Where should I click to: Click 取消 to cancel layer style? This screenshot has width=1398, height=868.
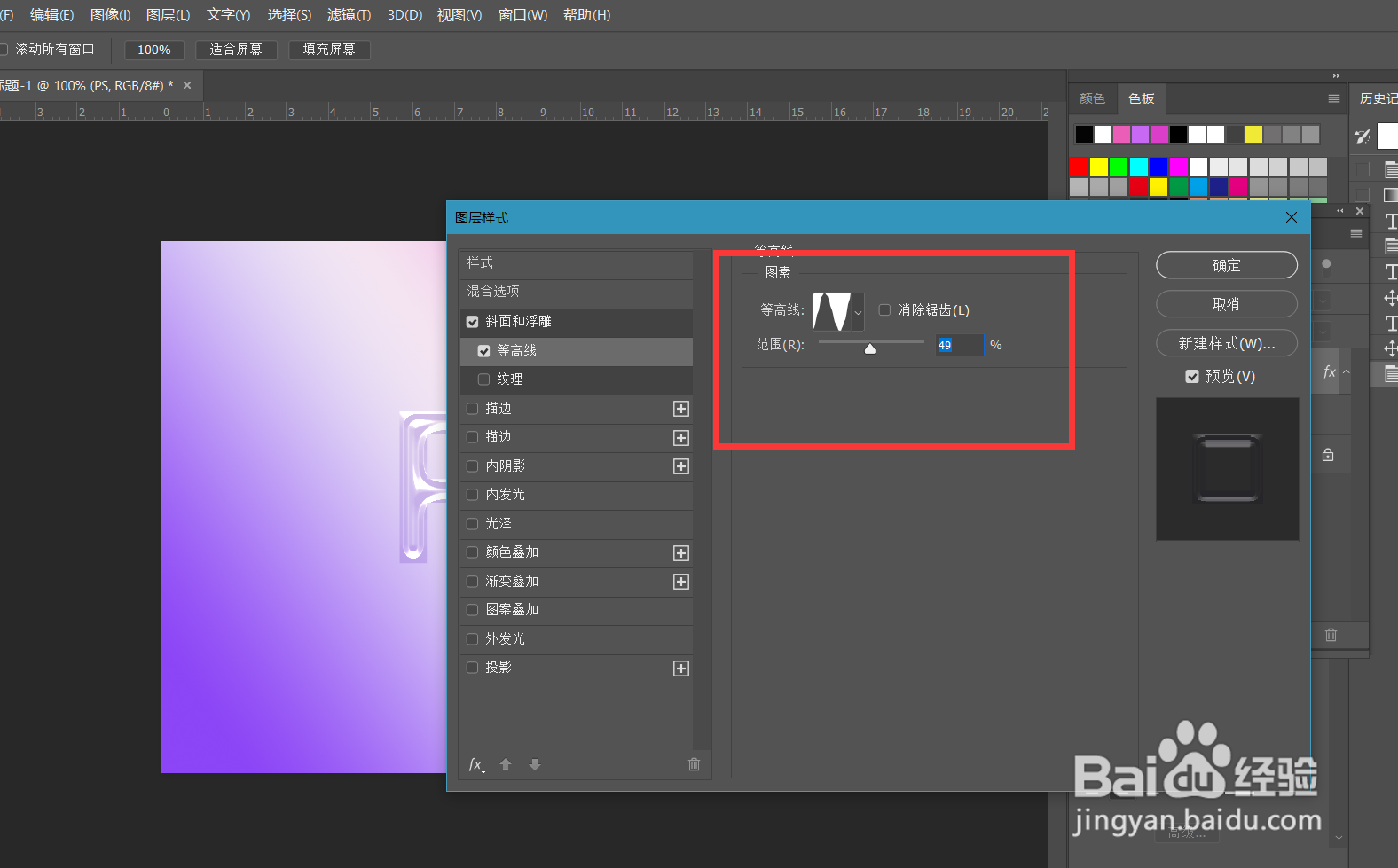click(1227, 304)
